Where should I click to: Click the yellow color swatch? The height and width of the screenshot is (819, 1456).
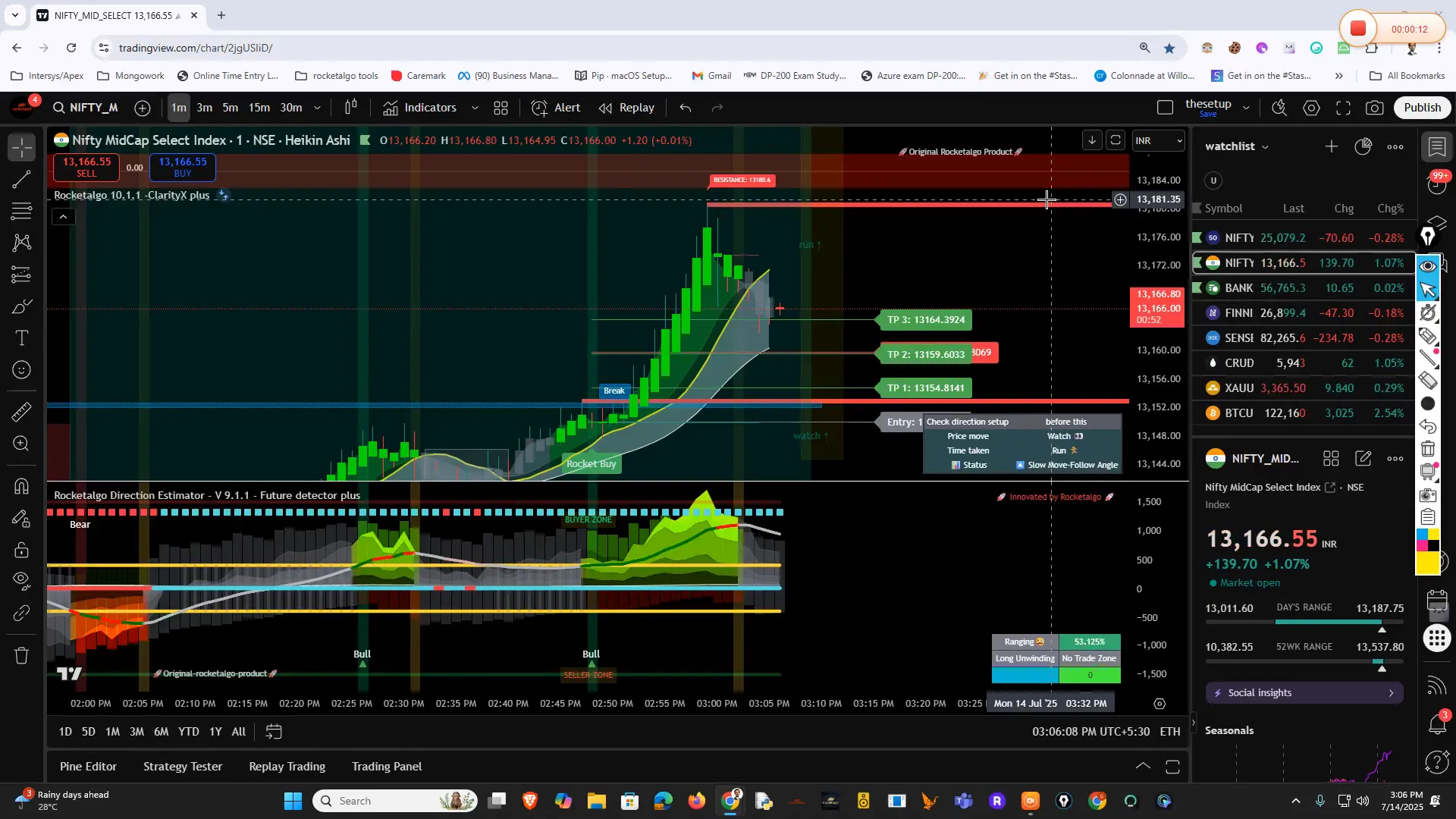pos(1428,562)
